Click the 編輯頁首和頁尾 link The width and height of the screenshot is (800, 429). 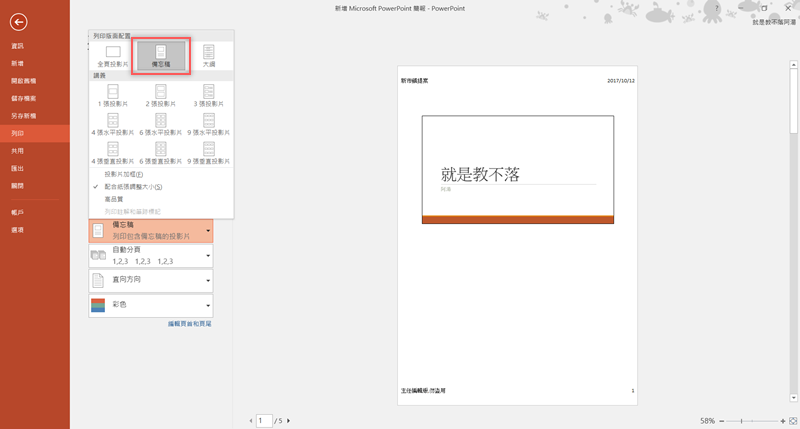coord(189,324)
